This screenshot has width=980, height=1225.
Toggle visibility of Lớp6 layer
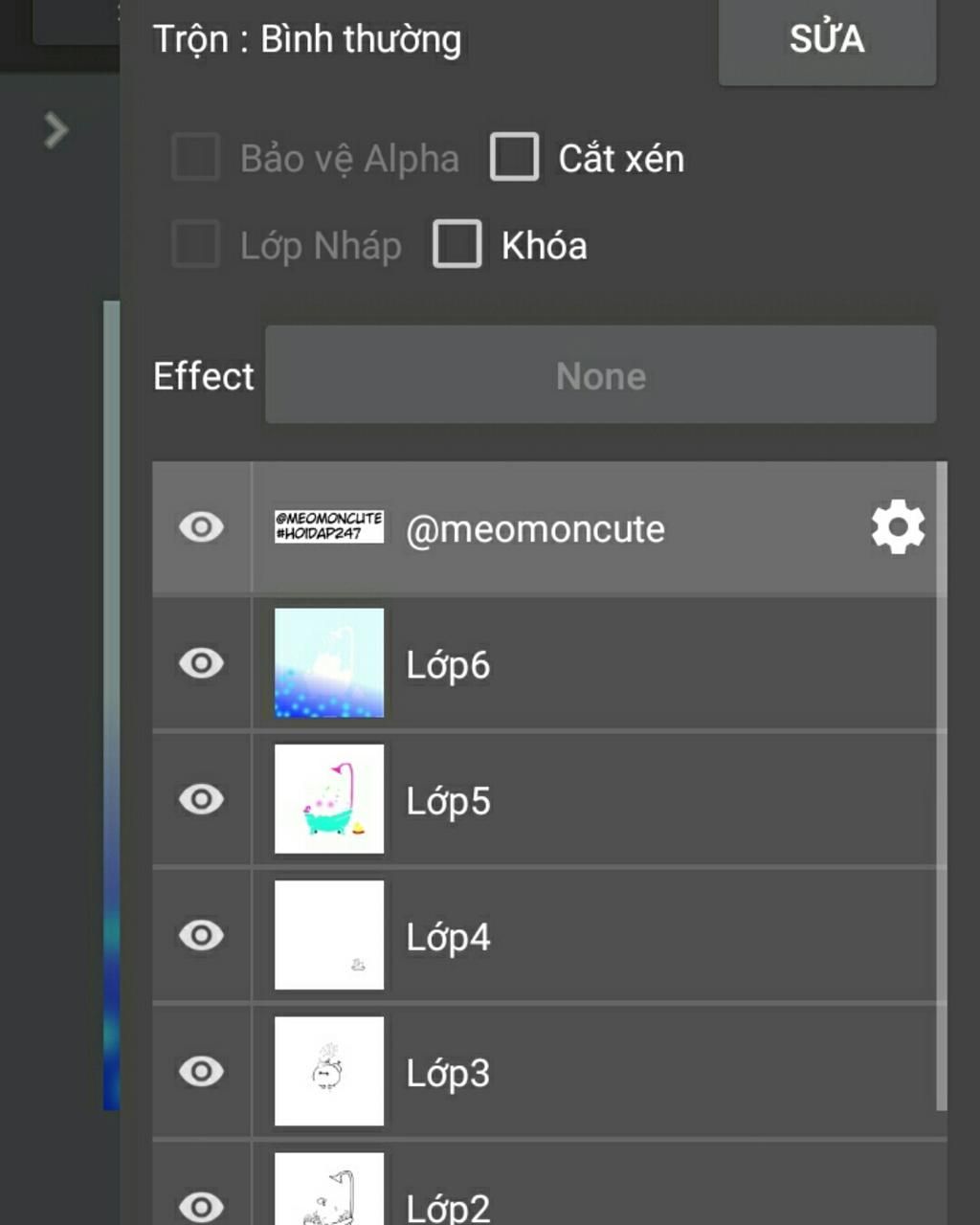click(x=201, y=663)
